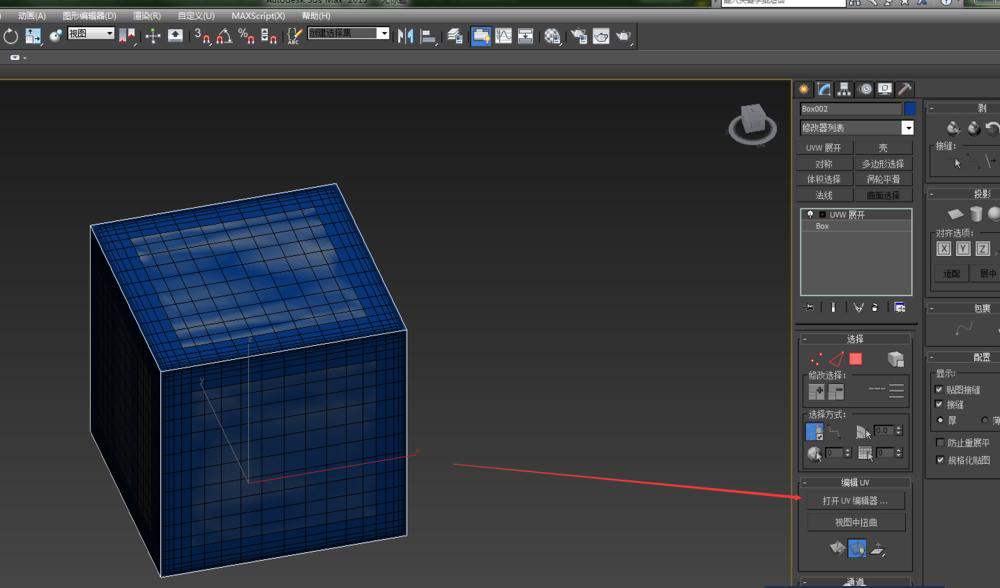Activate the Select and Move tool
The image size is (1000, 588).
153,36
